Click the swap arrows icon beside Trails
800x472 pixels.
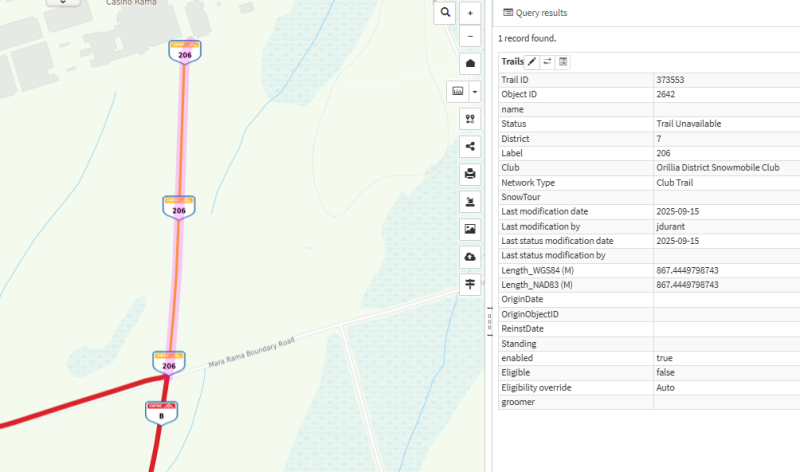click(548, 62)
